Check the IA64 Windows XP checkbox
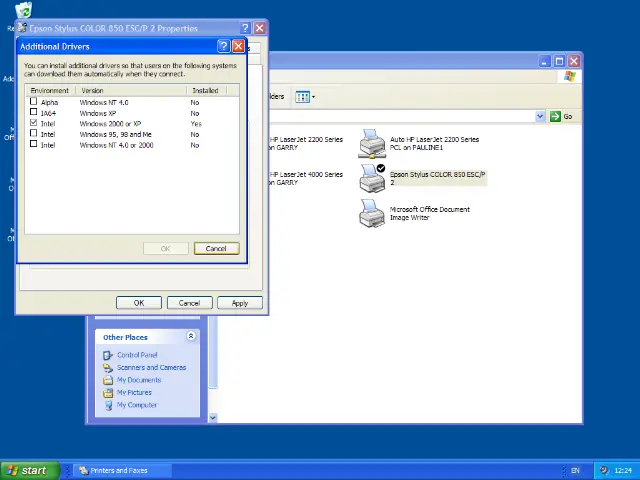The height and width of the screenshot is (480, 640). coord(33,112)
